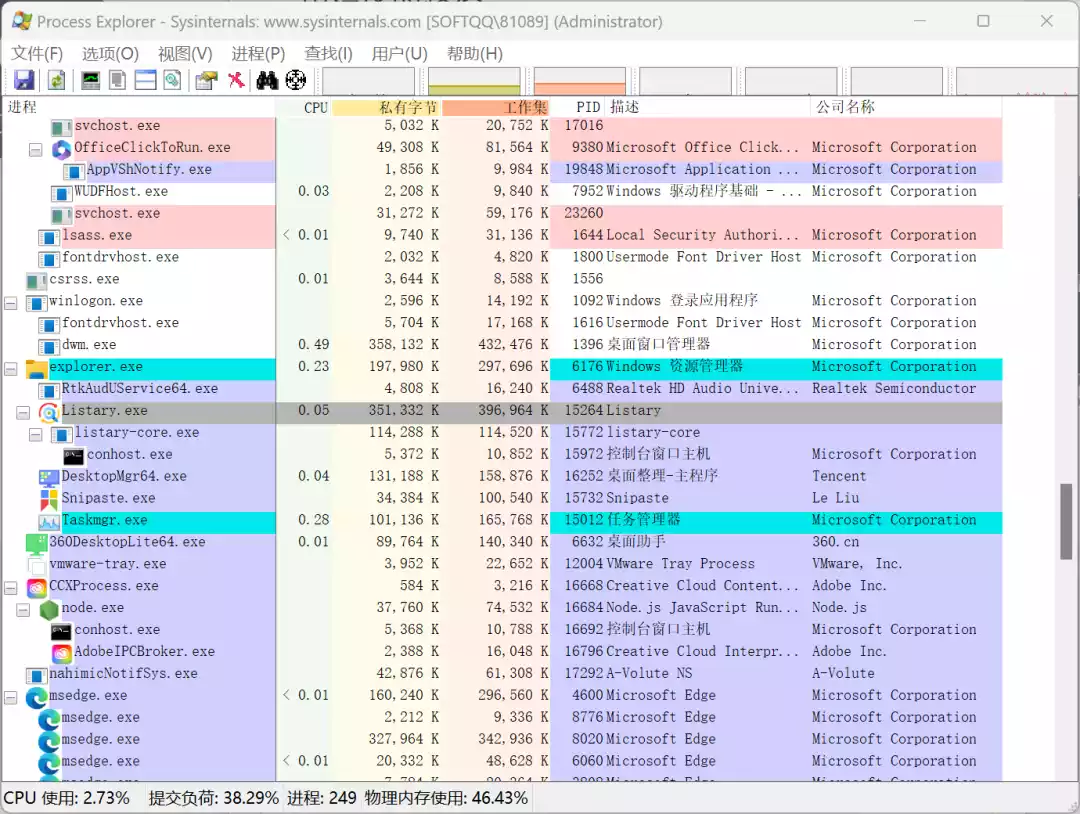The image size is (1080, 814).
Task: Click the OfficeClickToRun.exe Office icon
Action: pyautogui.click(x=61, y=149)
